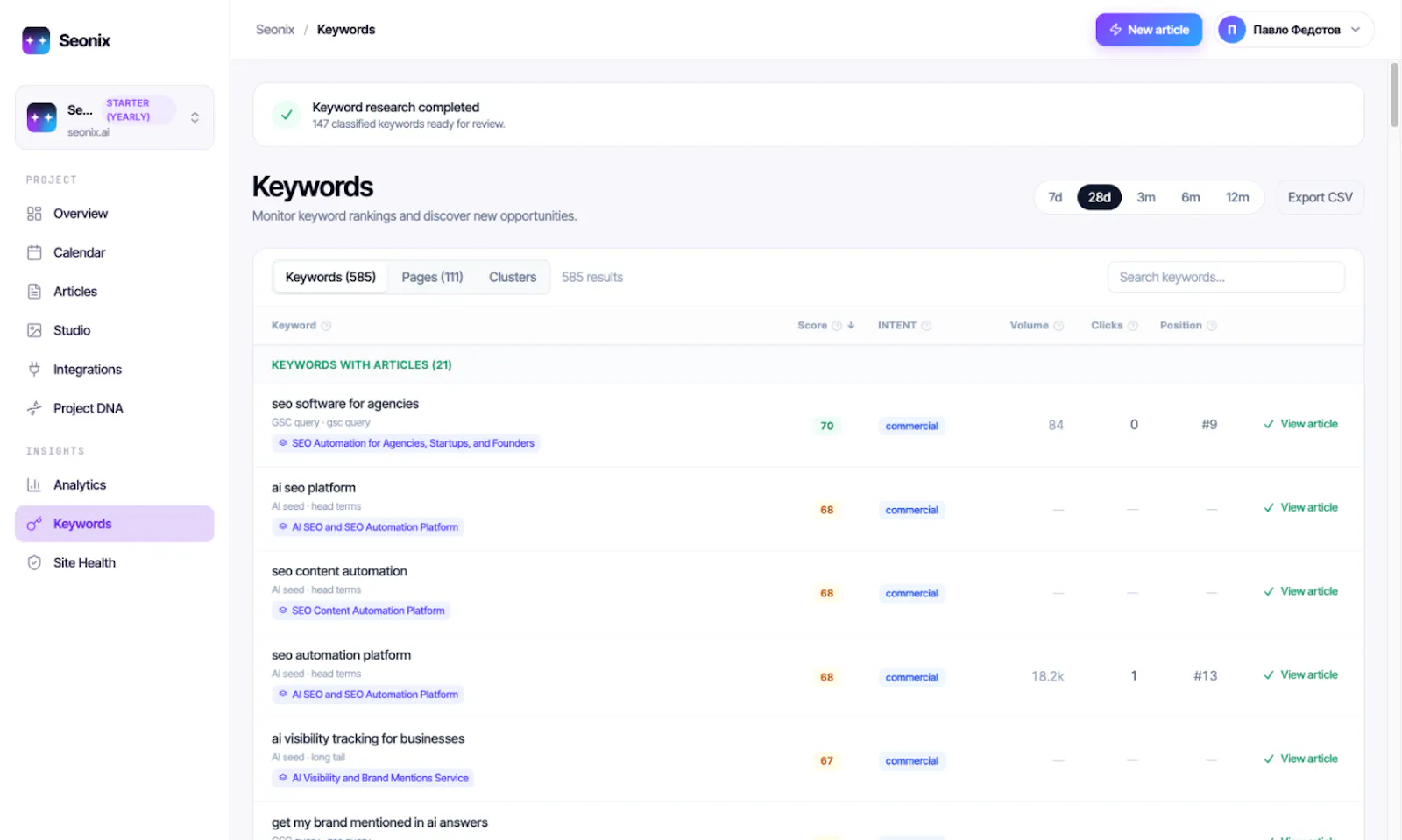Open Keywords in the sidebar

[115, 524]
